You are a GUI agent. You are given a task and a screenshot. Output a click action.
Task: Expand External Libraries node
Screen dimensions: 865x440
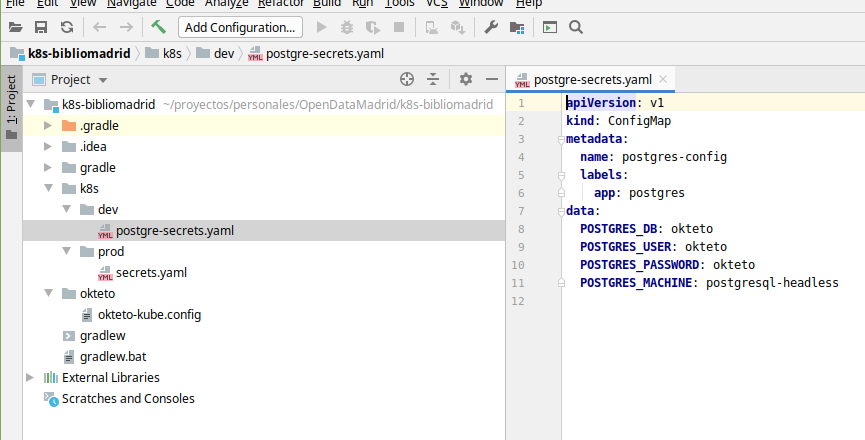tap(29, 377)
